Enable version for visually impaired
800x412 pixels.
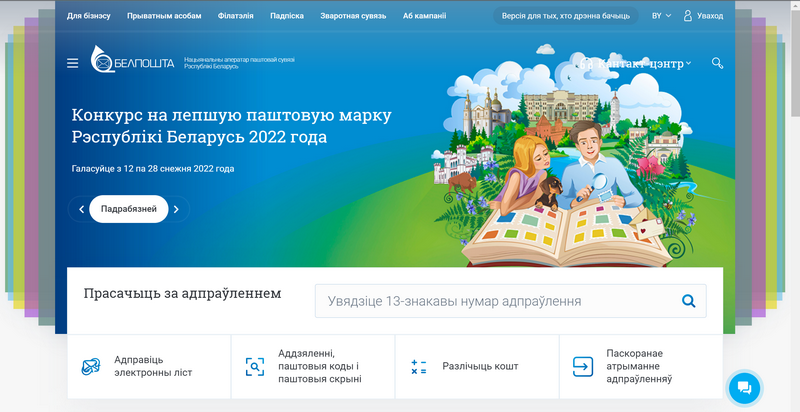[565, 16]
